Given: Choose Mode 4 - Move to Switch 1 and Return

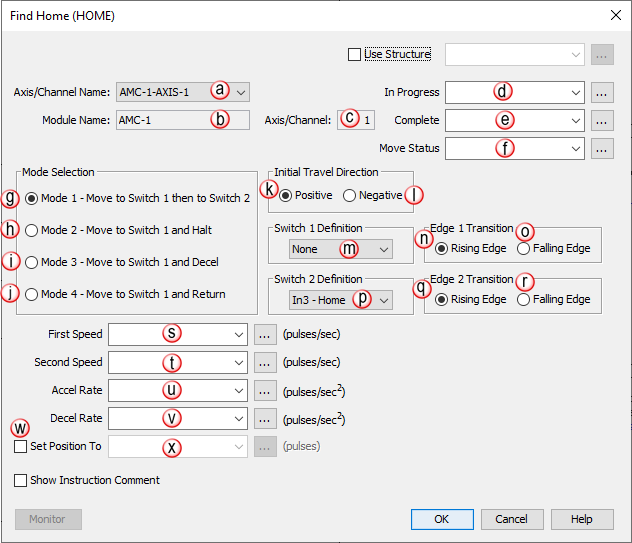Looking at the screenshot, I should click(x=33, y=295).
